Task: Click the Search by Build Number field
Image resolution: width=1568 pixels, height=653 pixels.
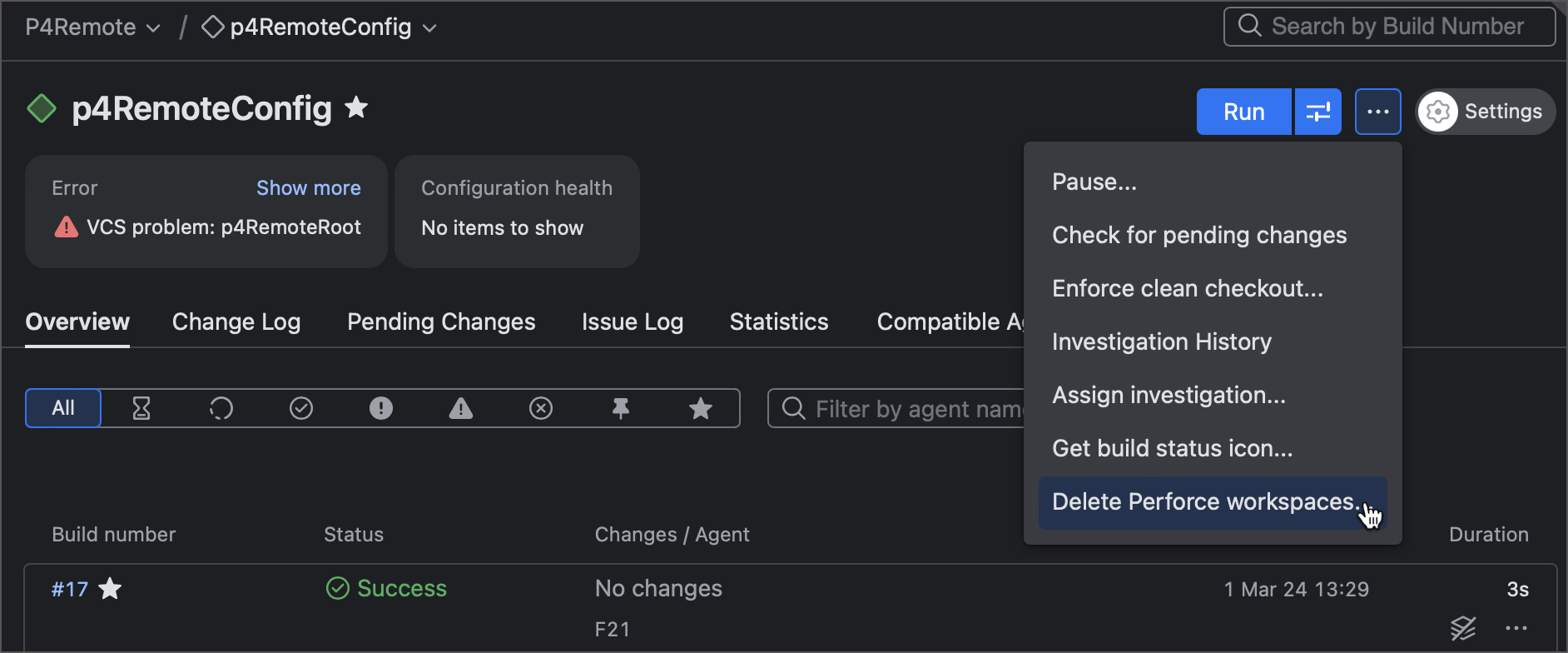Action: [1388, 26]
